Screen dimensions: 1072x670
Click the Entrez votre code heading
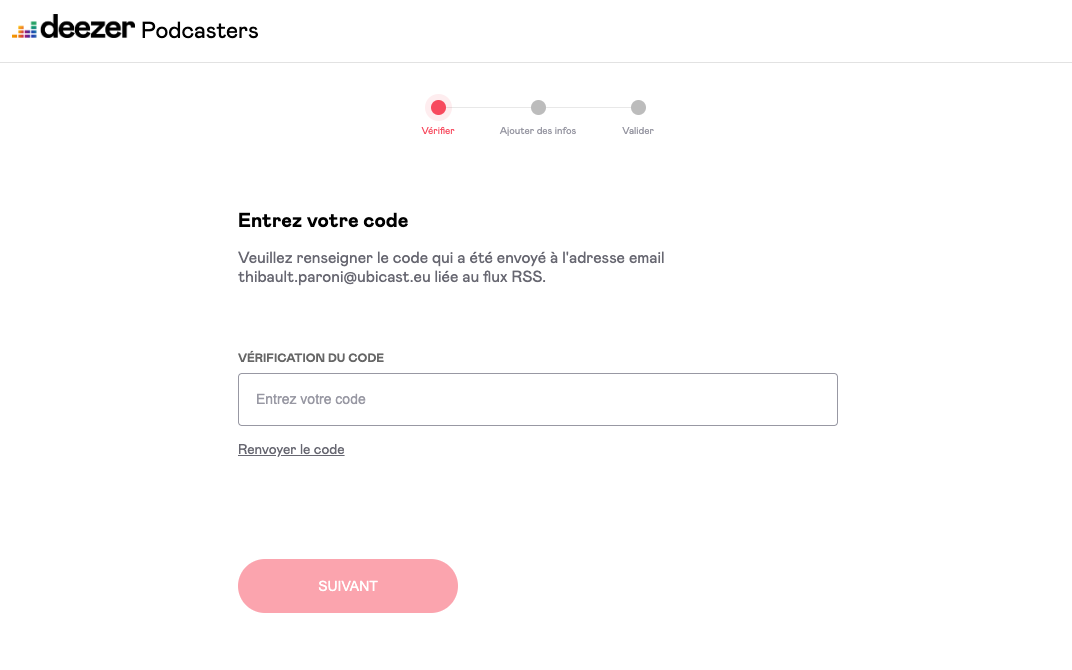click(323, 220)
